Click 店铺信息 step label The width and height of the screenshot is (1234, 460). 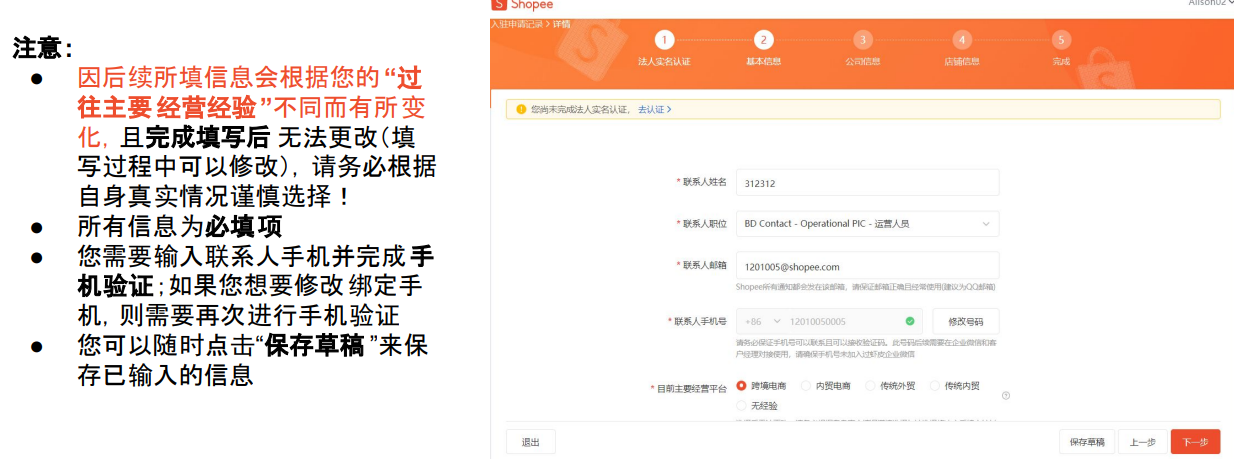pyautogui.click(x=962, y=62)
